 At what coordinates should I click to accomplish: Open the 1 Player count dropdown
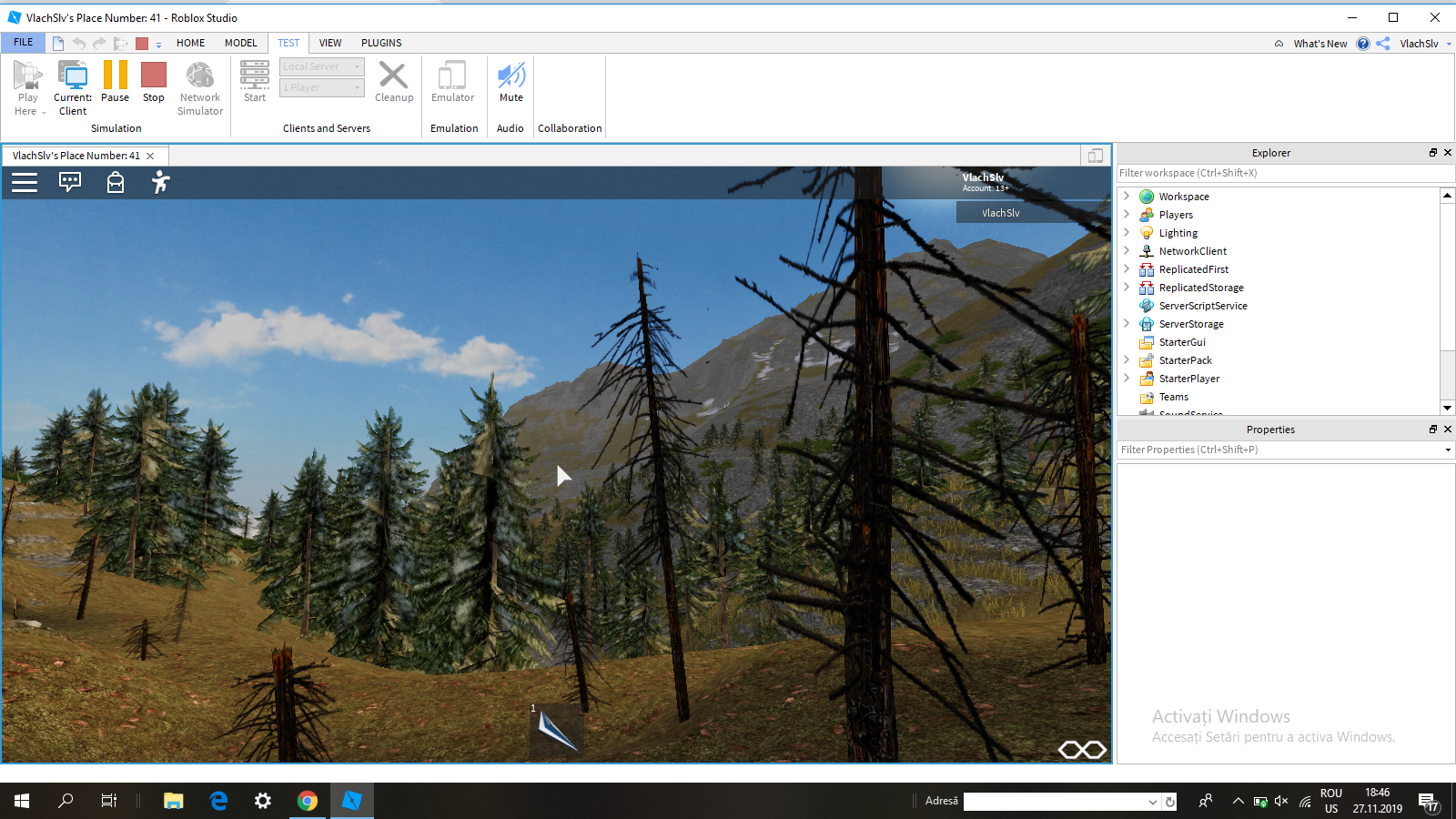pos(322,87)
